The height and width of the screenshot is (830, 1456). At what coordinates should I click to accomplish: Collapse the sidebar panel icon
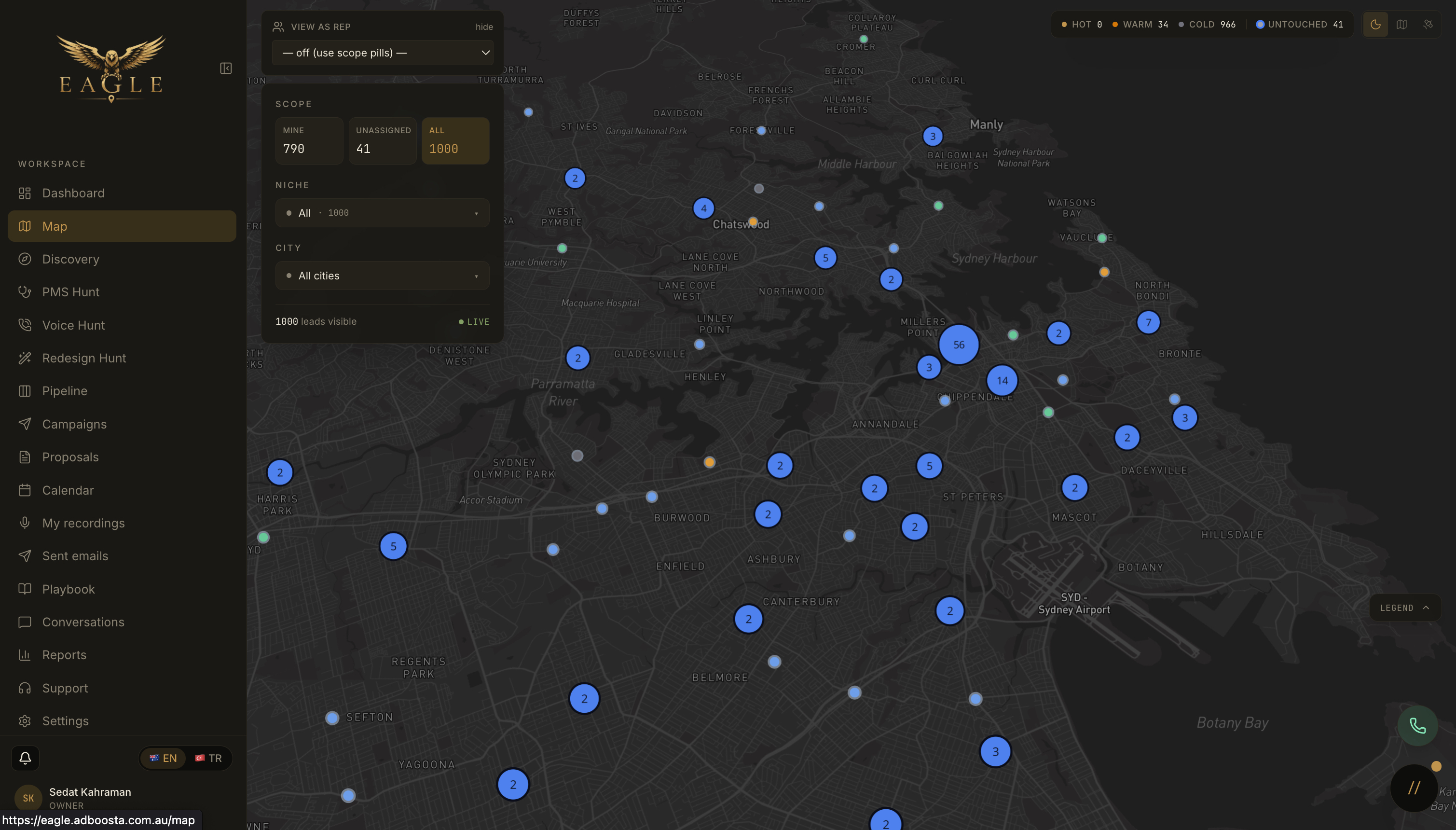226,69
